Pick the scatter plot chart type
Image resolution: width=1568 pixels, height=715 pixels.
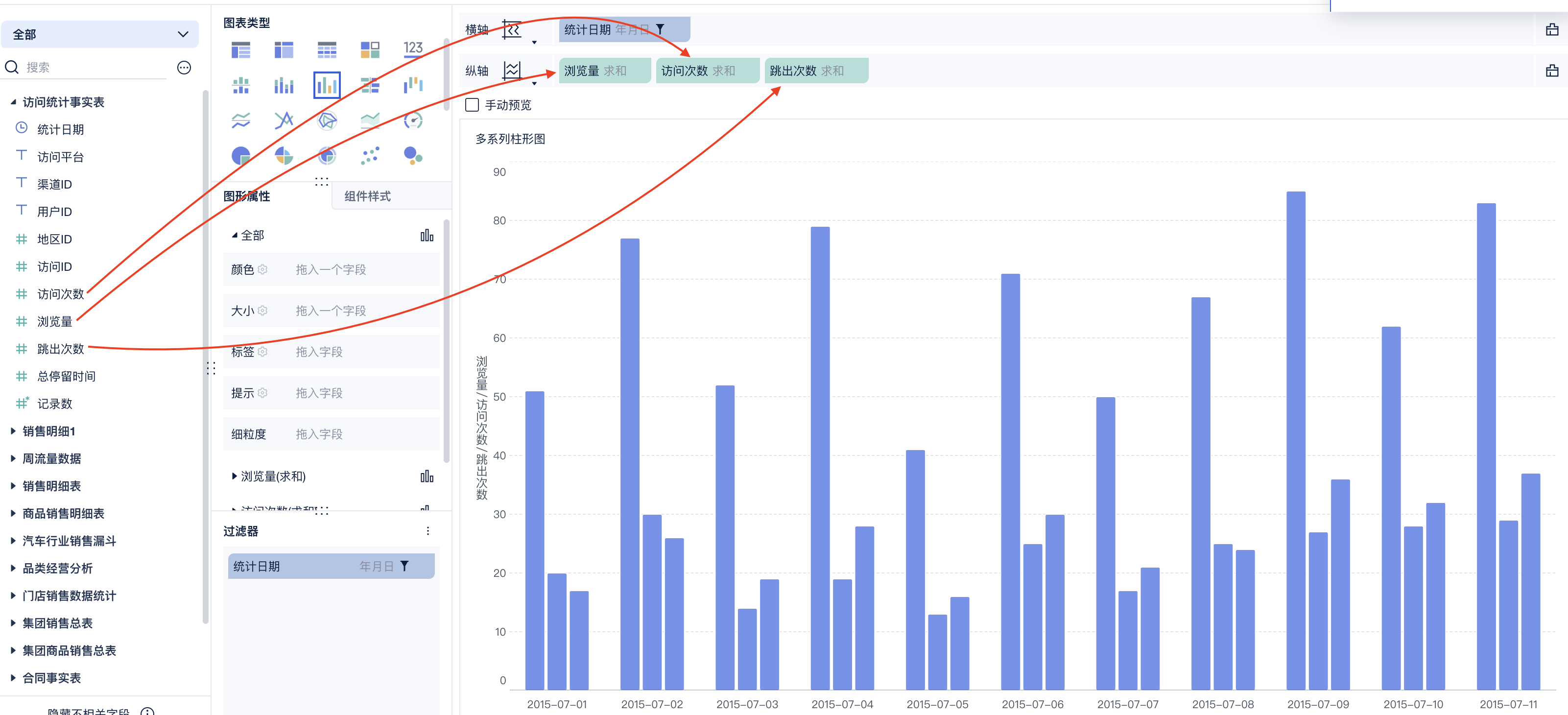tap(370, 156)
